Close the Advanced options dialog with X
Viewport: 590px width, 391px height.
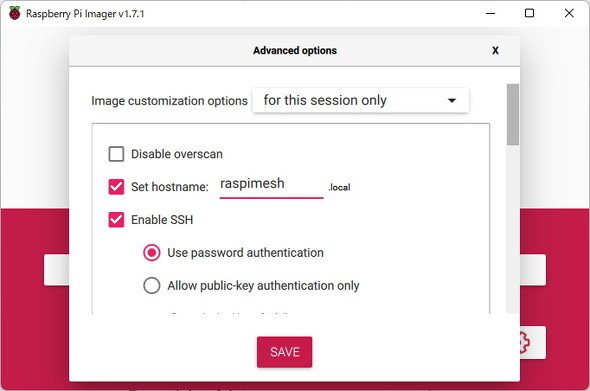[x=495, y=50]
